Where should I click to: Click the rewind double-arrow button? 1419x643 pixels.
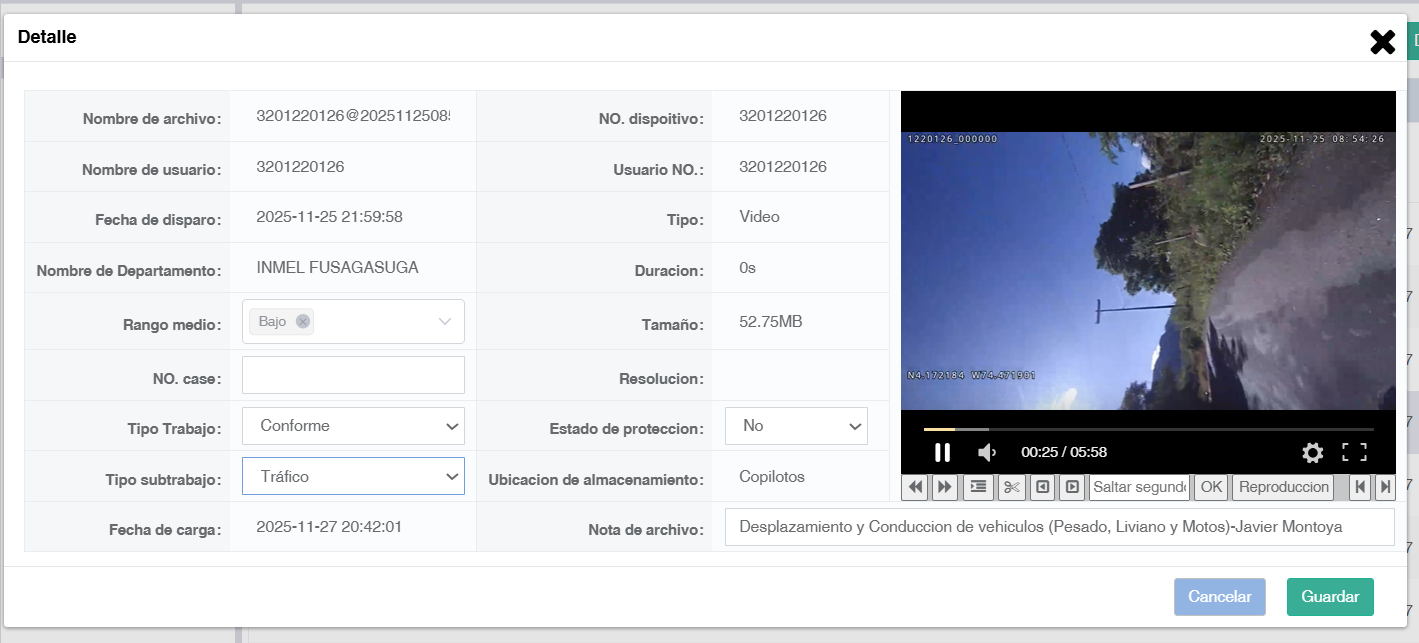click(915, 487)
